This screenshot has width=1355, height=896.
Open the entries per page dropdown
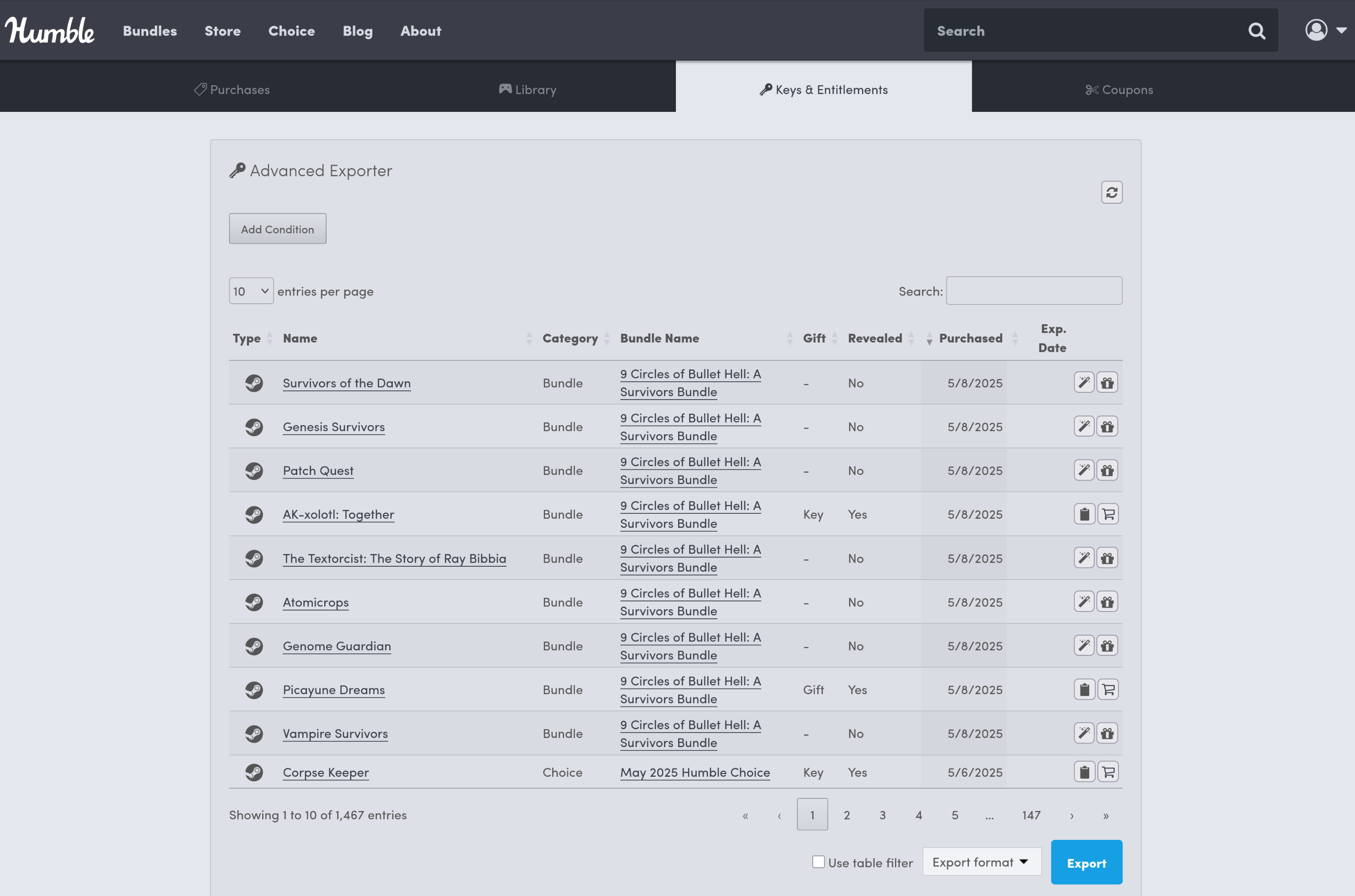(251, 291)
